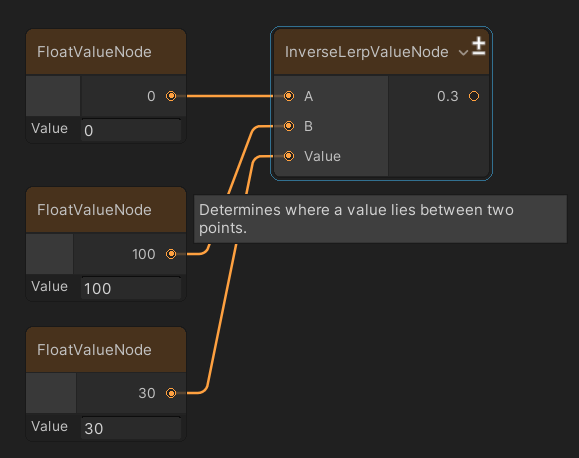Click the 0.3 output value label

pos(448,96)
